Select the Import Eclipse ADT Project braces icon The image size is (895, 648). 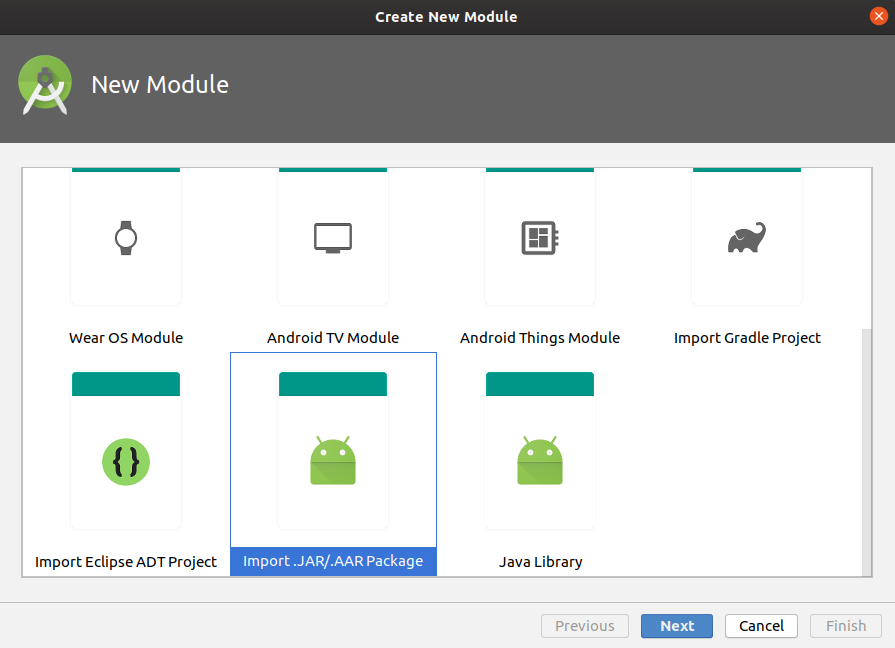click(125, 462)
